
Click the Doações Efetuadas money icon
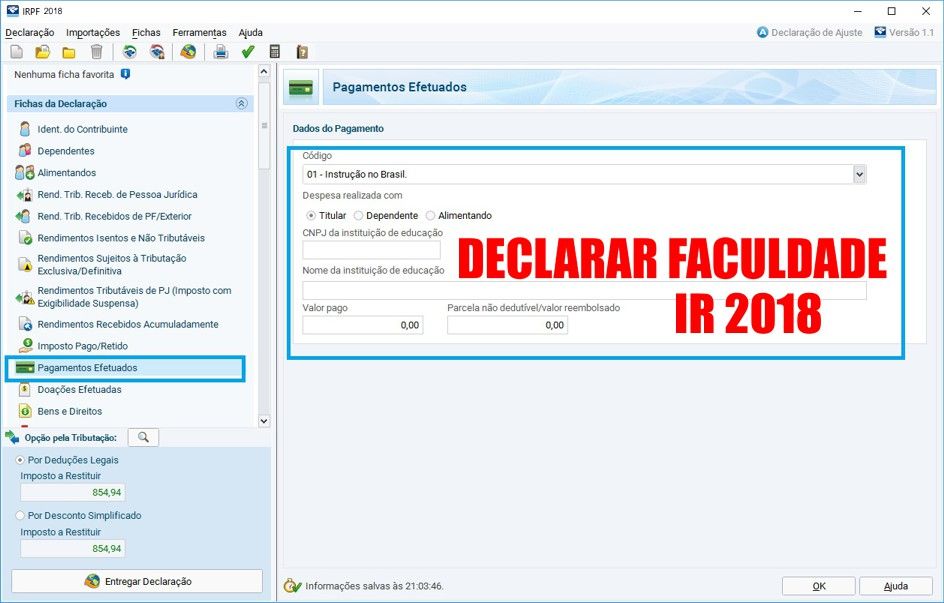tap(23, 389)
